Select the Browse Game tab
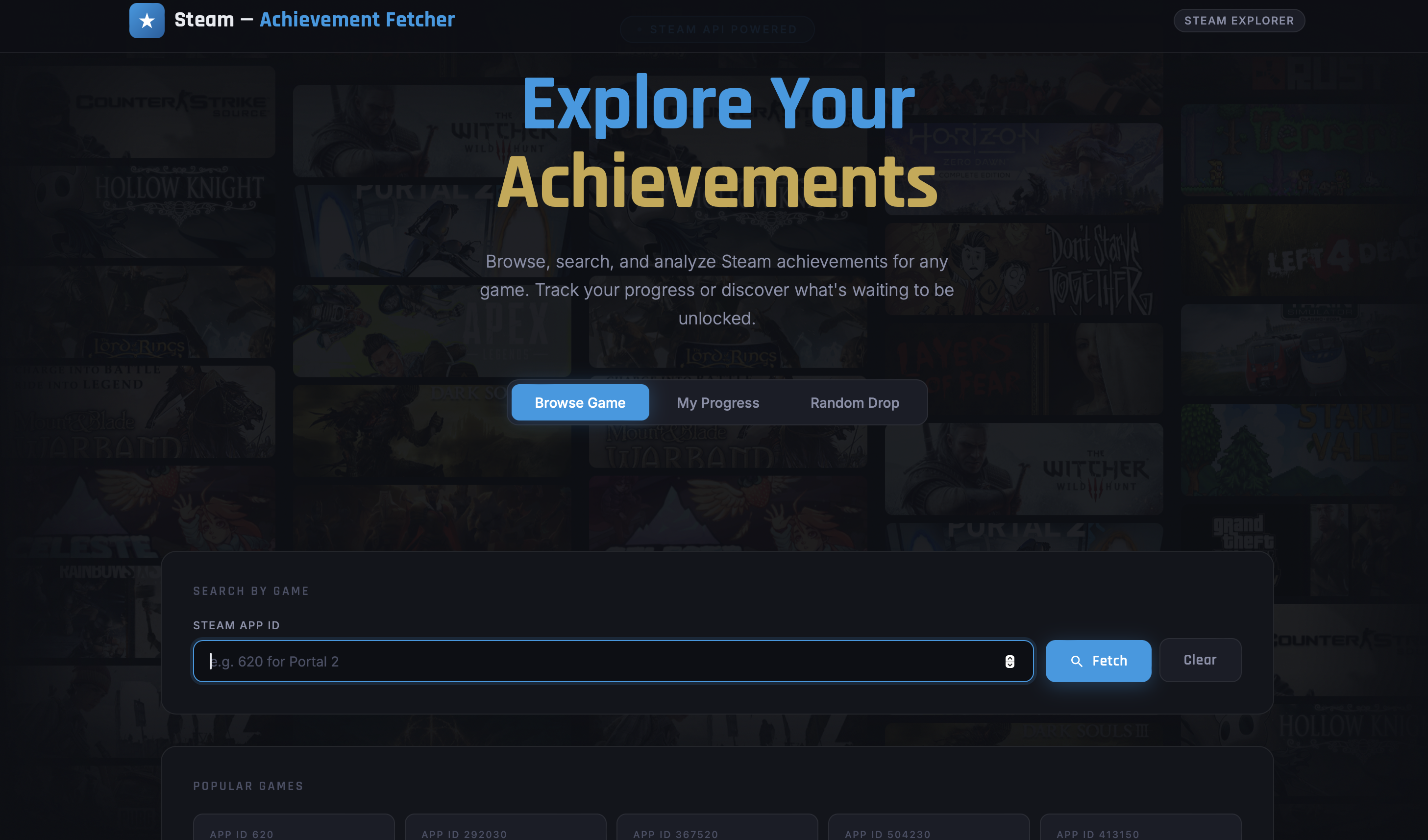Screen dimensions: 1428x840 pyautogui.click(x=579, y=402)
